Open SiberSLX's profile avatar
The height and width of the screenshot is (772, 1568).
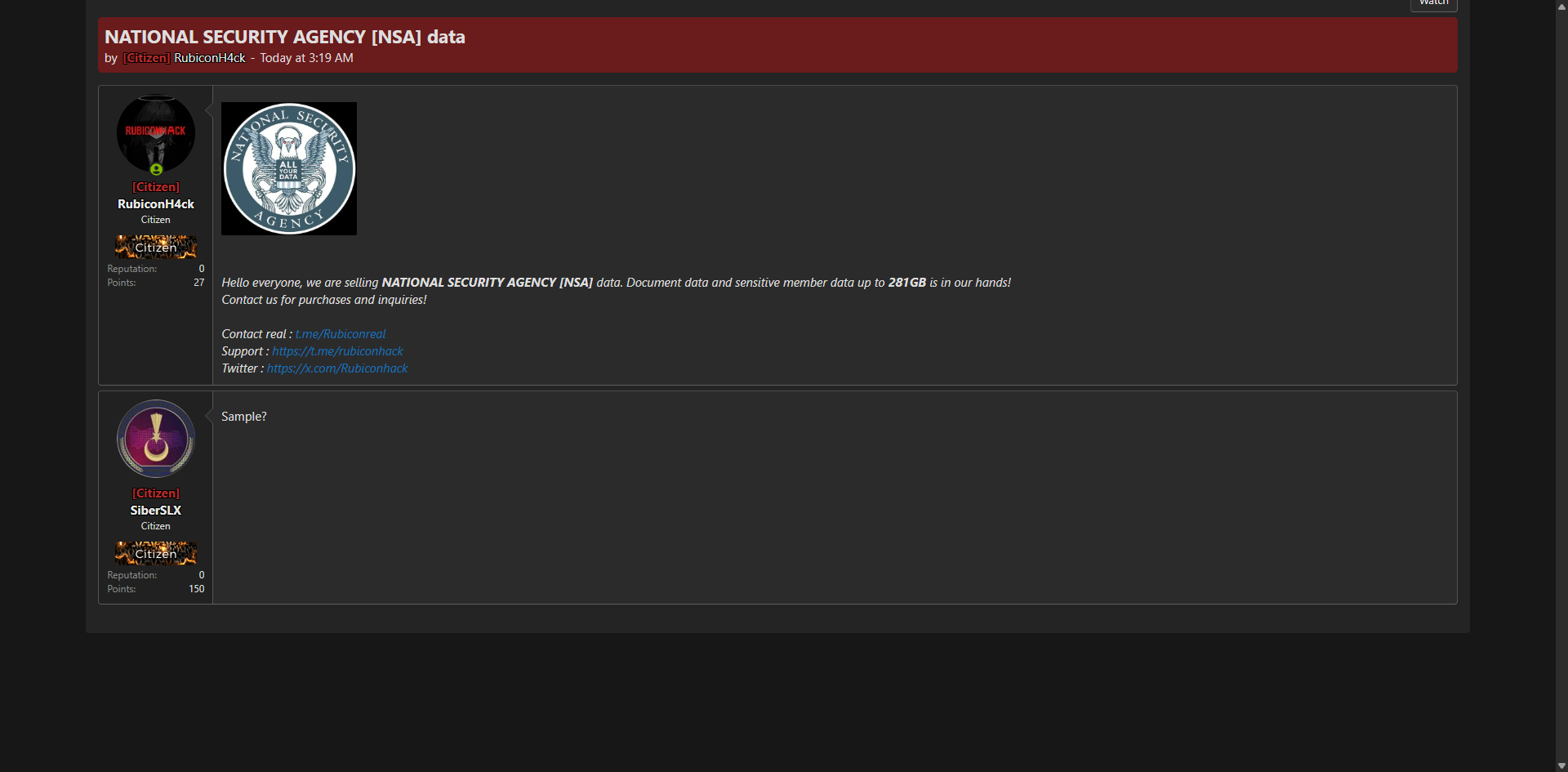[155, 439]
